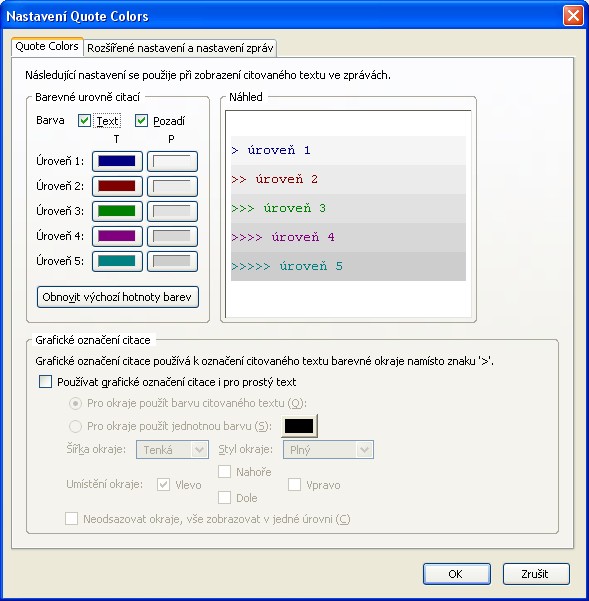This screenshot has width=589, height=601.
Task: Click preview line '>>> úroveň 3'
Action: (348, 209)
